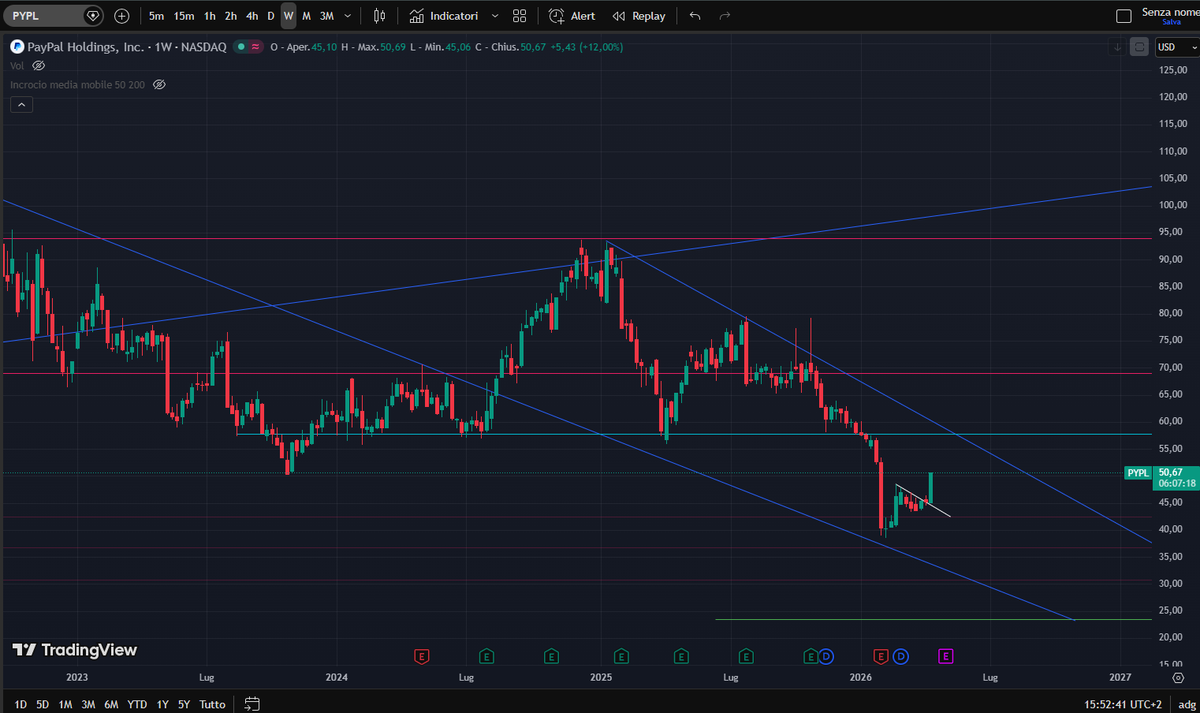Click the +5,43 (+12,00%) change value
This screenshot has width=1200, height=713.
(x=586, y=46)
